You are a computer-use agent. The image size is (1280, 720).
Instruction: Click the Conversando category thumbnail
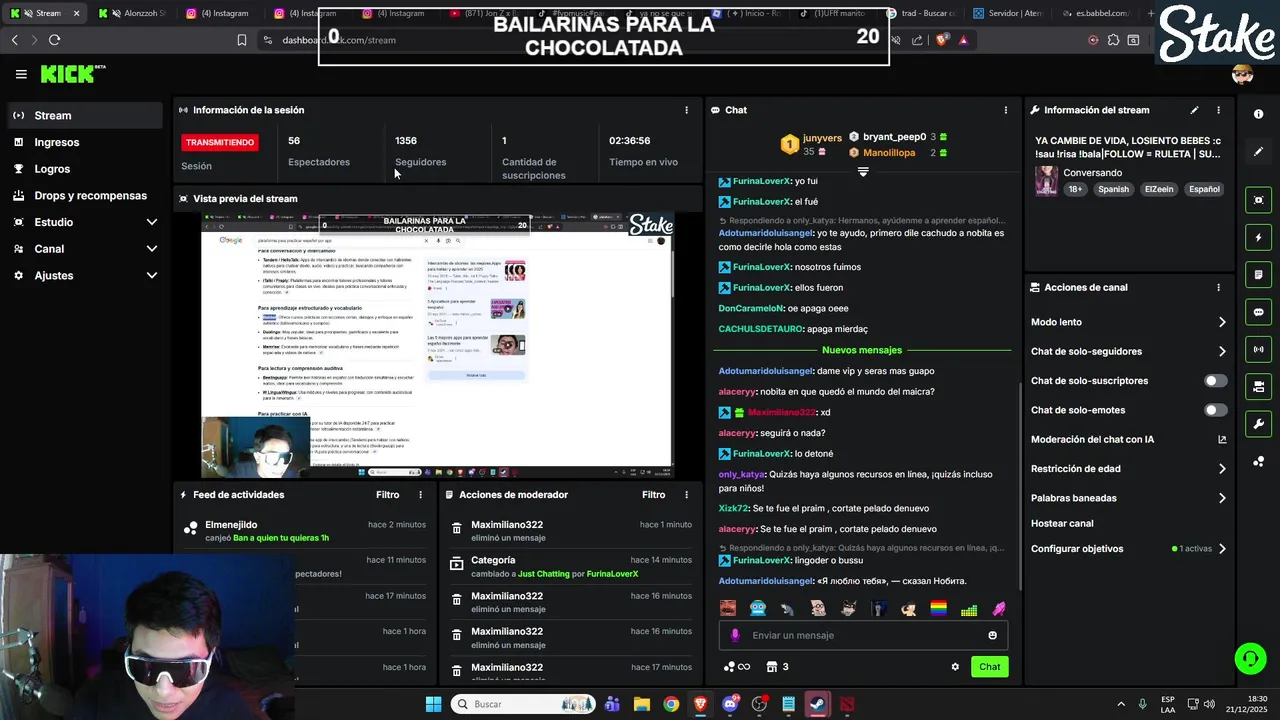click(x=1046, y=181)
